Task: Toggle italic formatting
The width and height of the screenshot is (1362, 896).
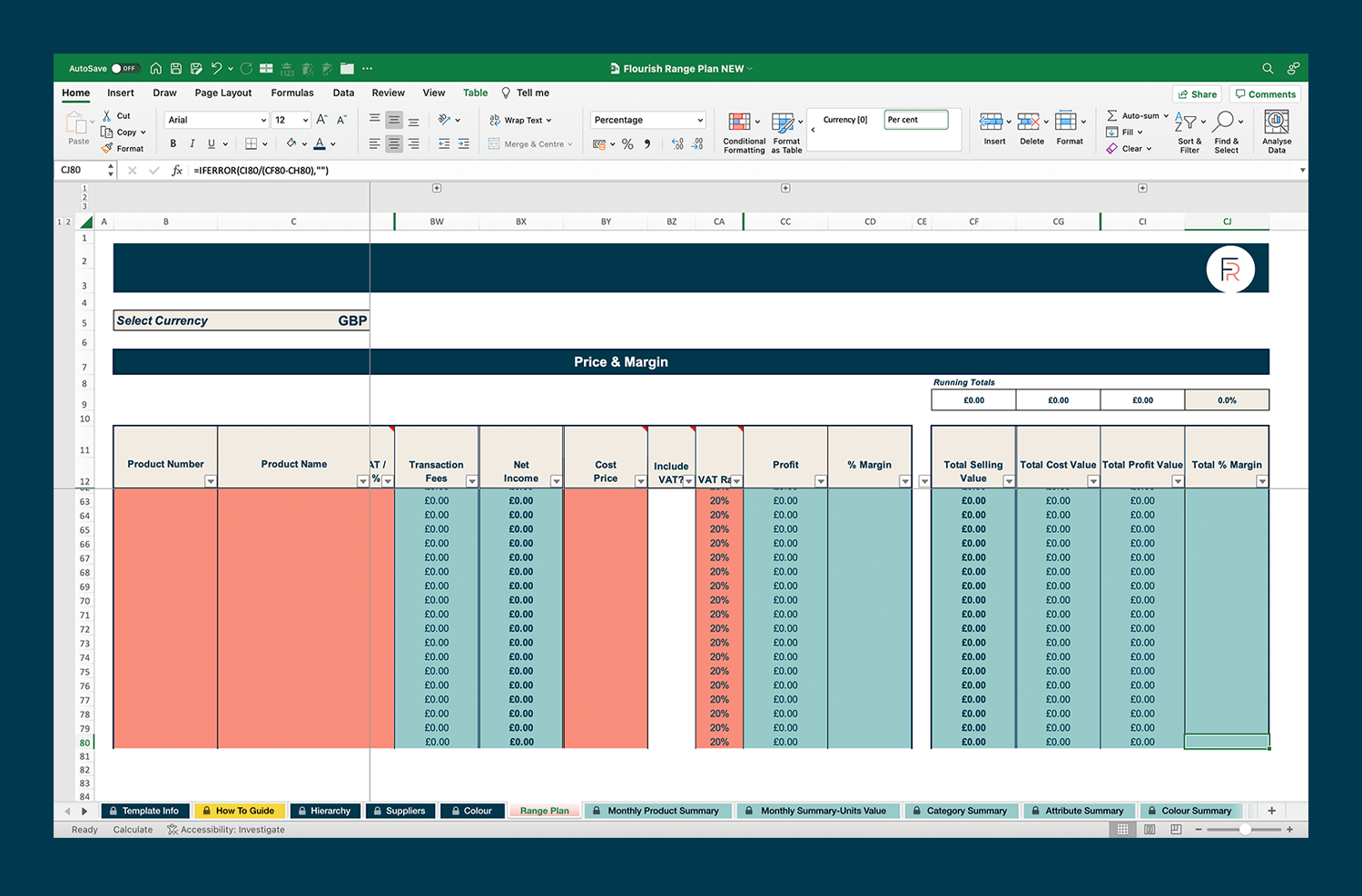Action: click(192, 143)
